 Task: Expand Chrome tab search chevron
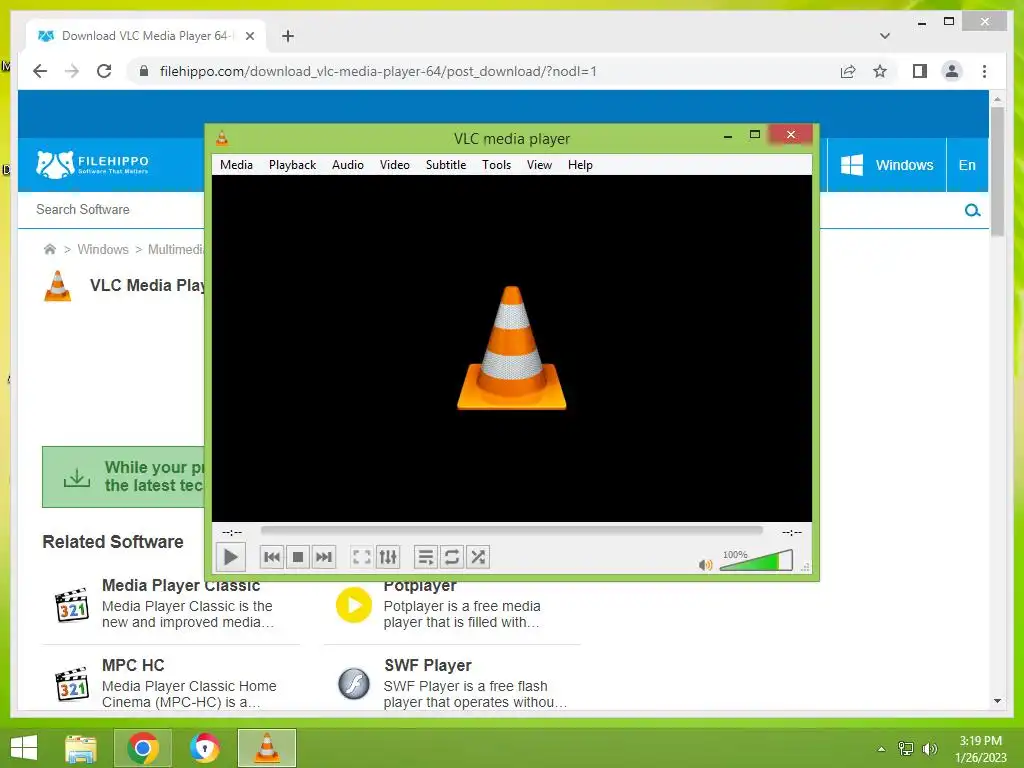pos(885,36)
